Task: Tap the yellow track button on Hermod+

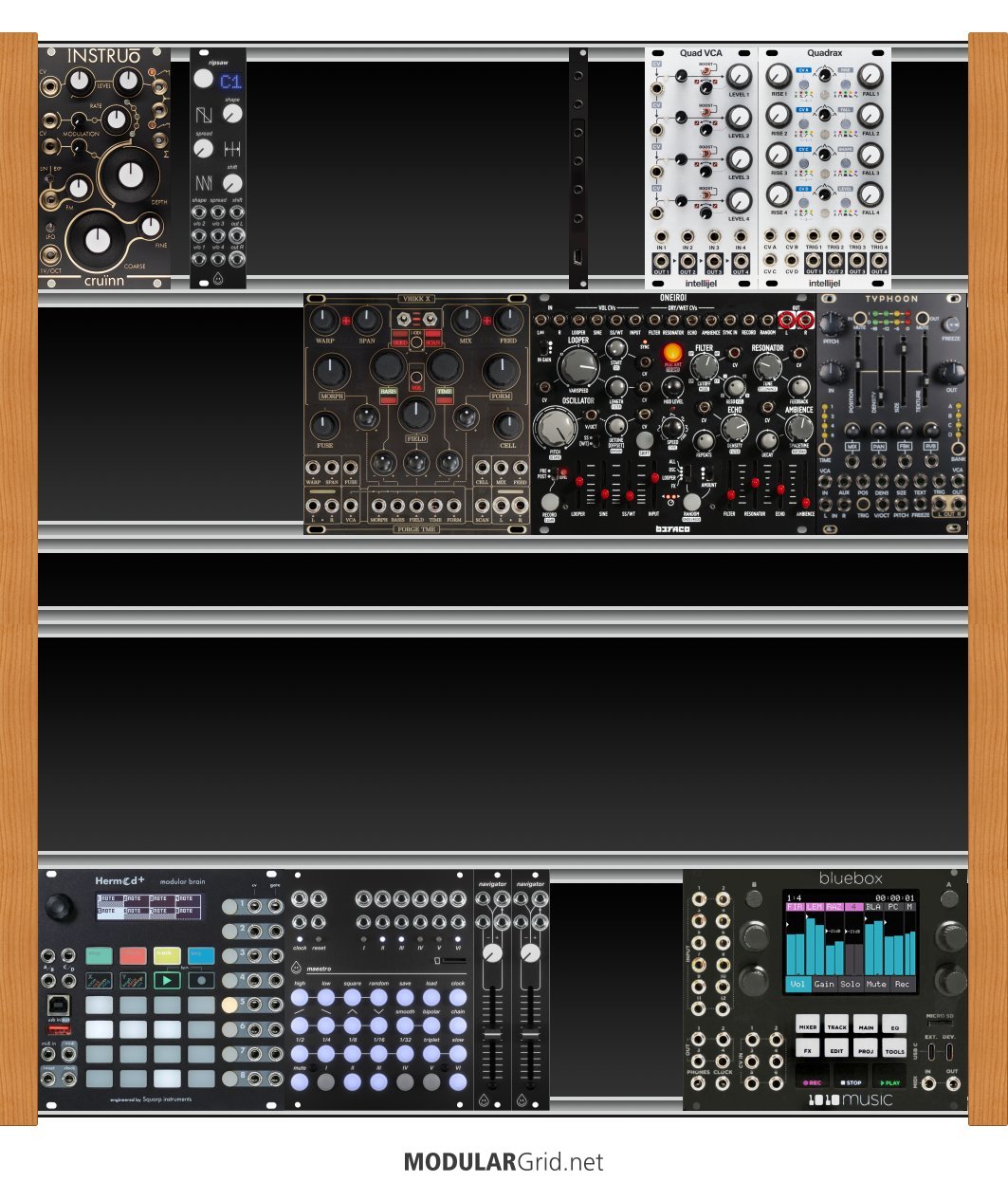Action: pos(167,955)
